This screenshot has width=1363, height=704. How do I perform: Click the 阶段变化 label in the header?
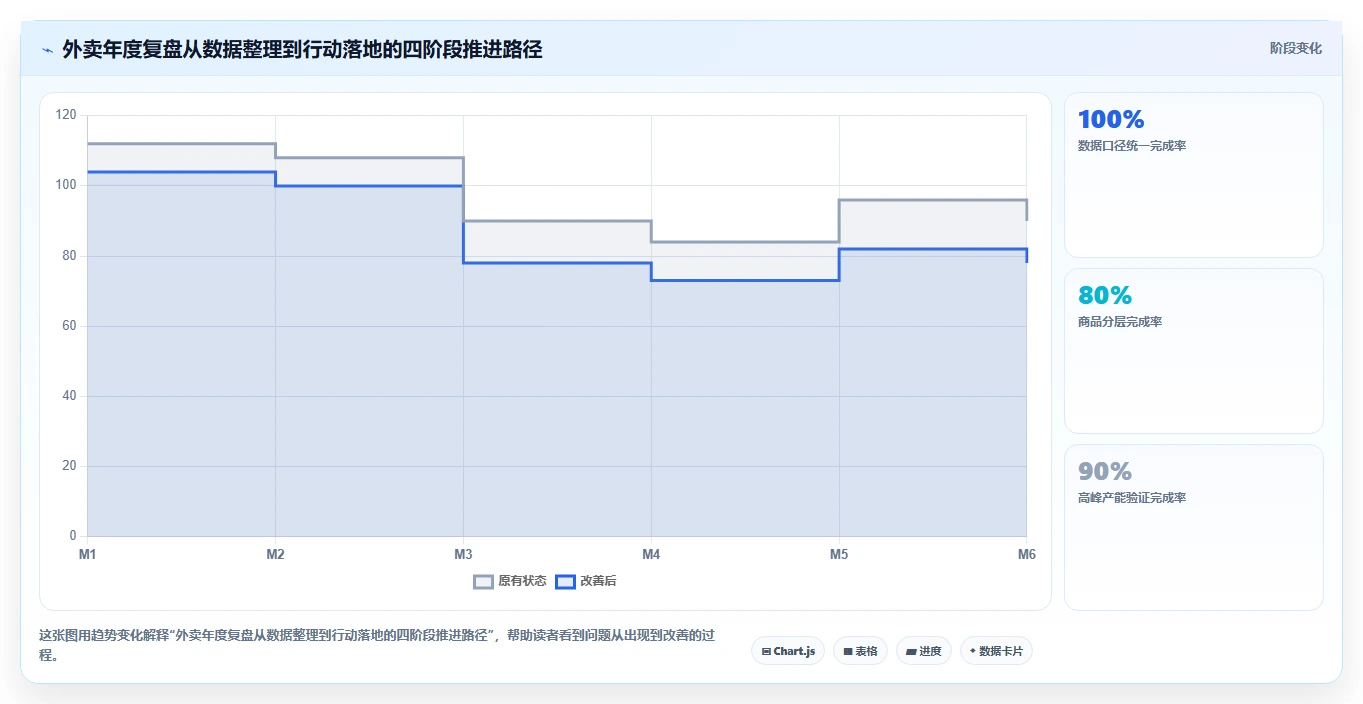(1296, 48)
